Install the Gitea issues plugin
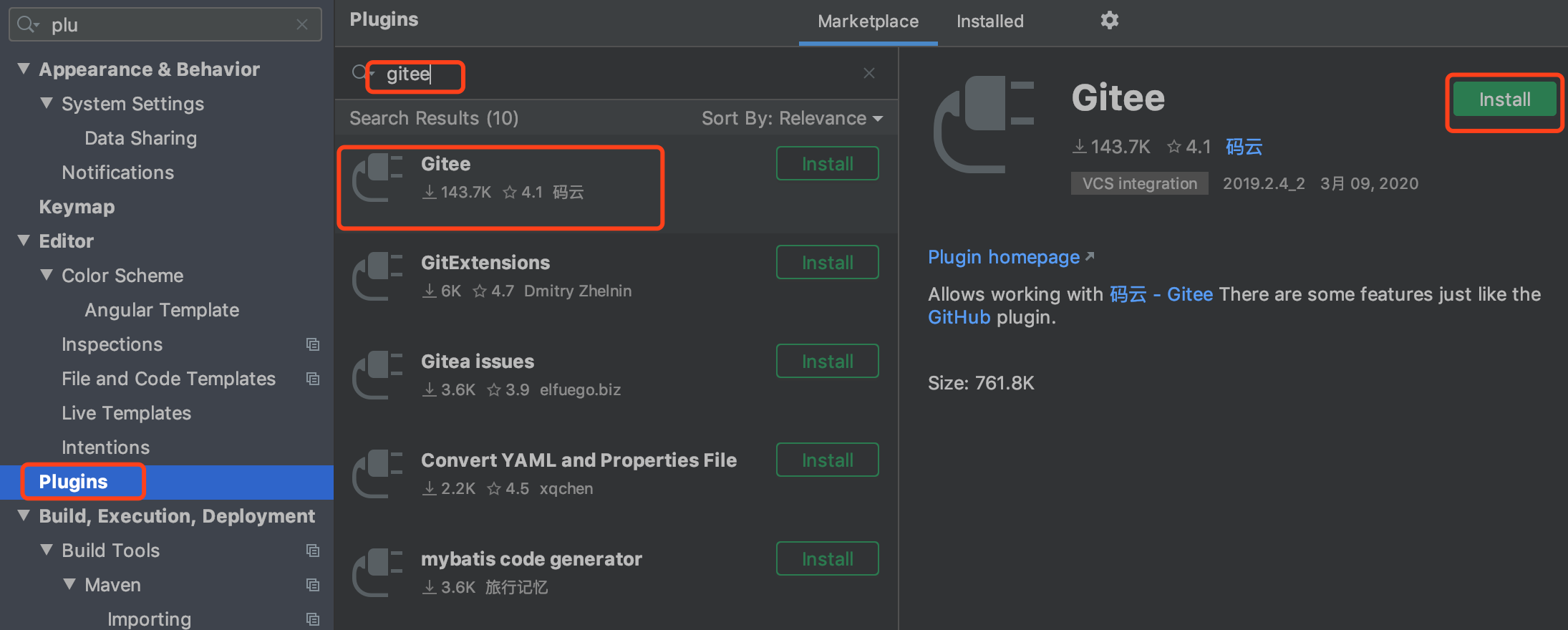The height and width of the screenshot is (630, 1568). 827,362
